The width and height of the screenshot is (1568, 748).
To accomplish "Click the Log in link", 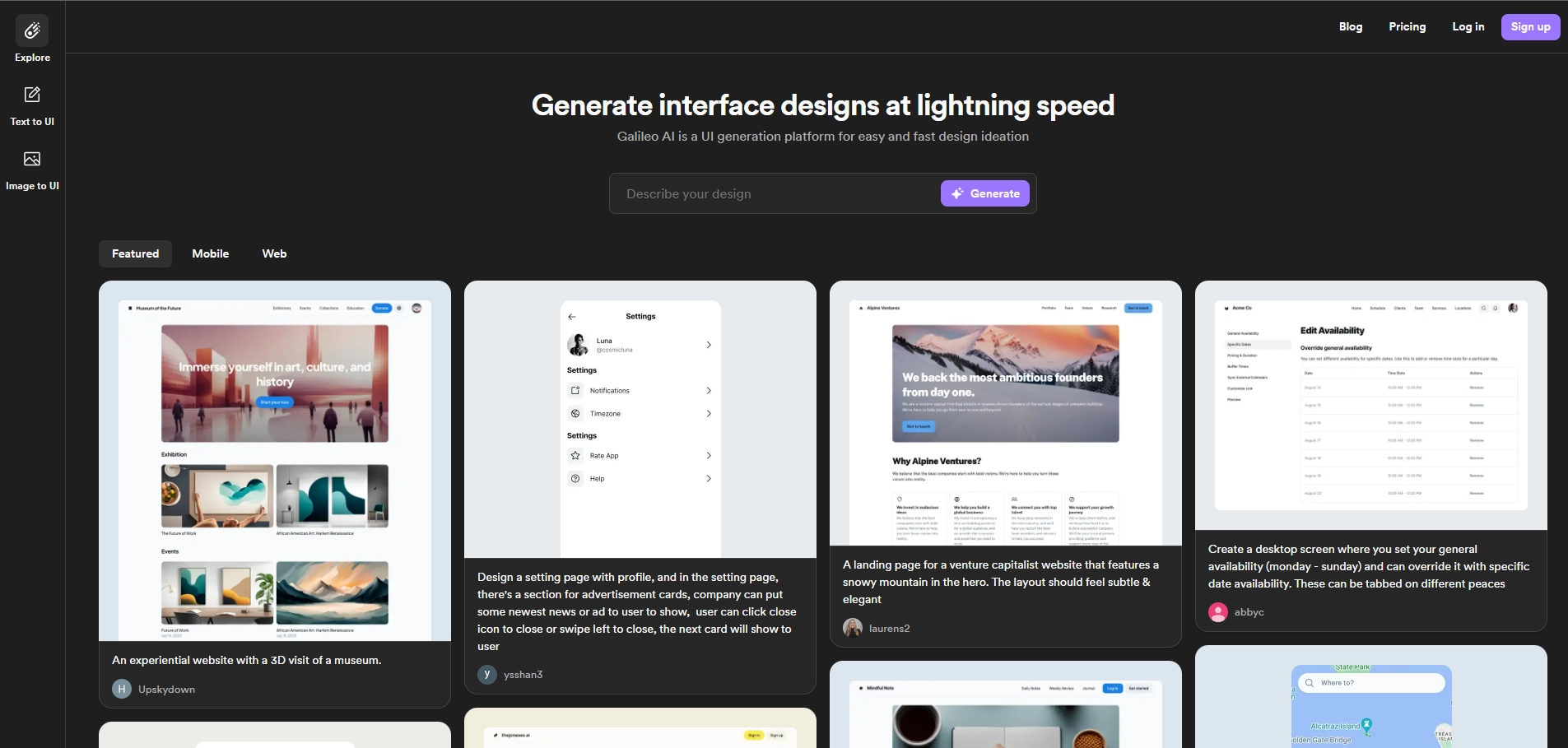I will click(1468, 26).
